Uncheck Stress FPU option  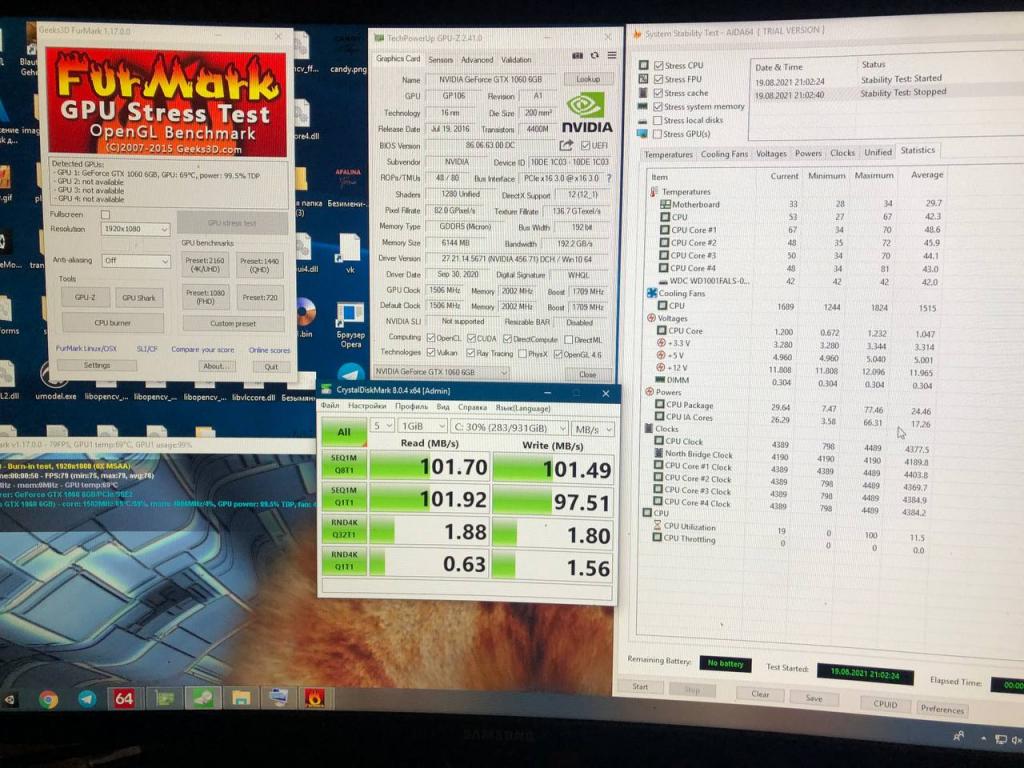(658, 79)
